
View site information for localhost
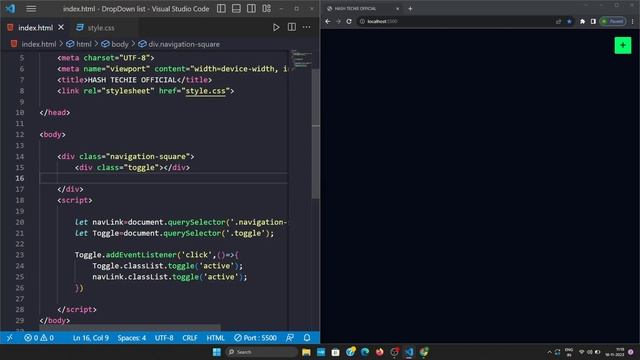[x=362, y=21]
